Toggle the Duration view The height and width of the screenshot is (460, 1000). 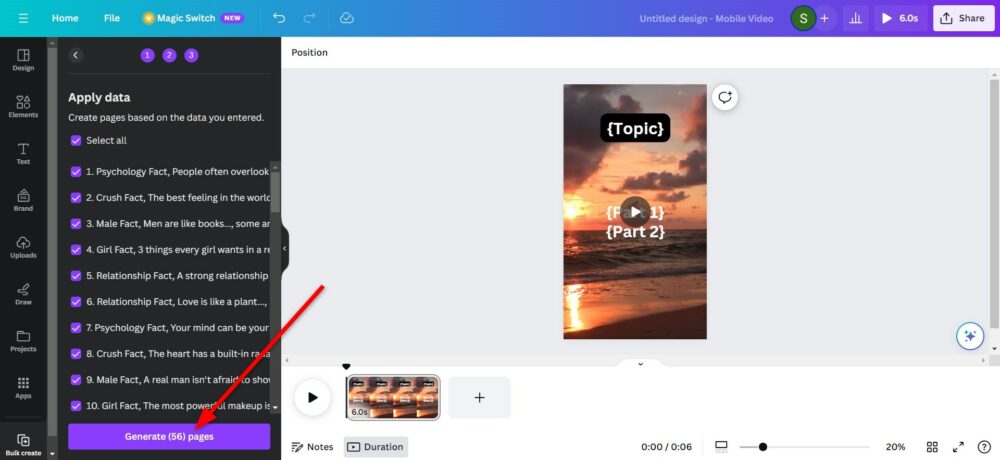coord(376,447)
